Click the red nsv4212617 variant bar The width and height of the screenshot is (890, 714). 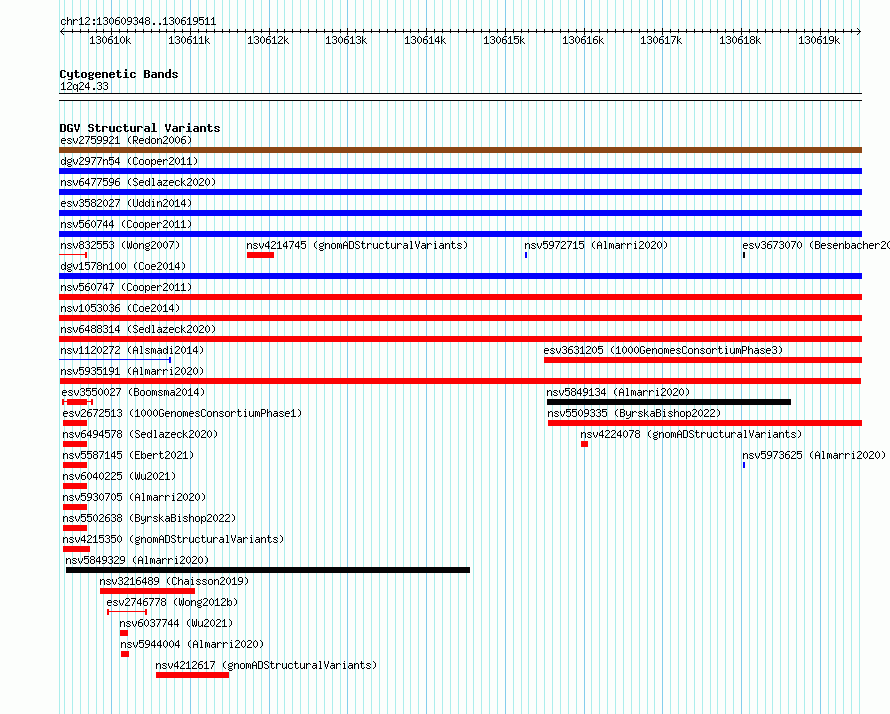click(x=192, y=675)
